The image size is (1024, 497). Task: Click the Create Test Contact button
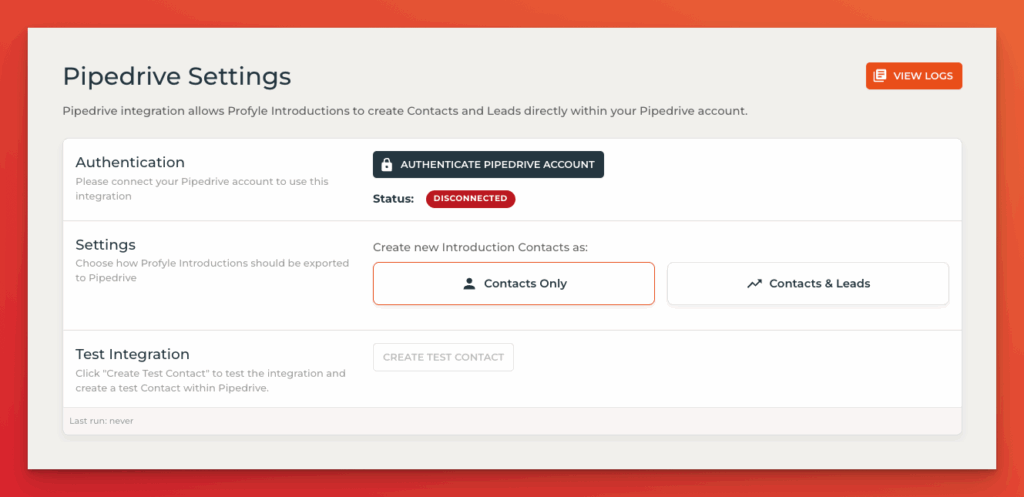pos(443,357)
